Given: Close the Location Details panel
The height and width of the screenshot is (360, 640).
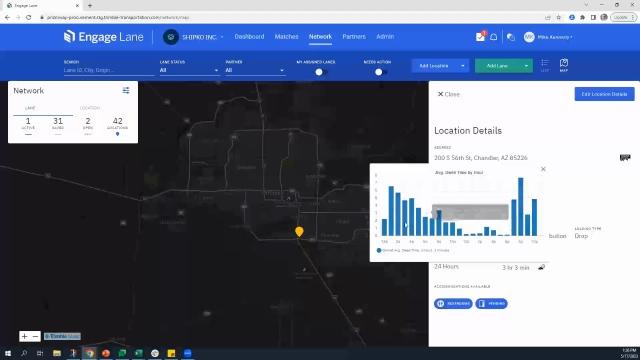Looking at the screenshot, I should click(x=449, y=94).
